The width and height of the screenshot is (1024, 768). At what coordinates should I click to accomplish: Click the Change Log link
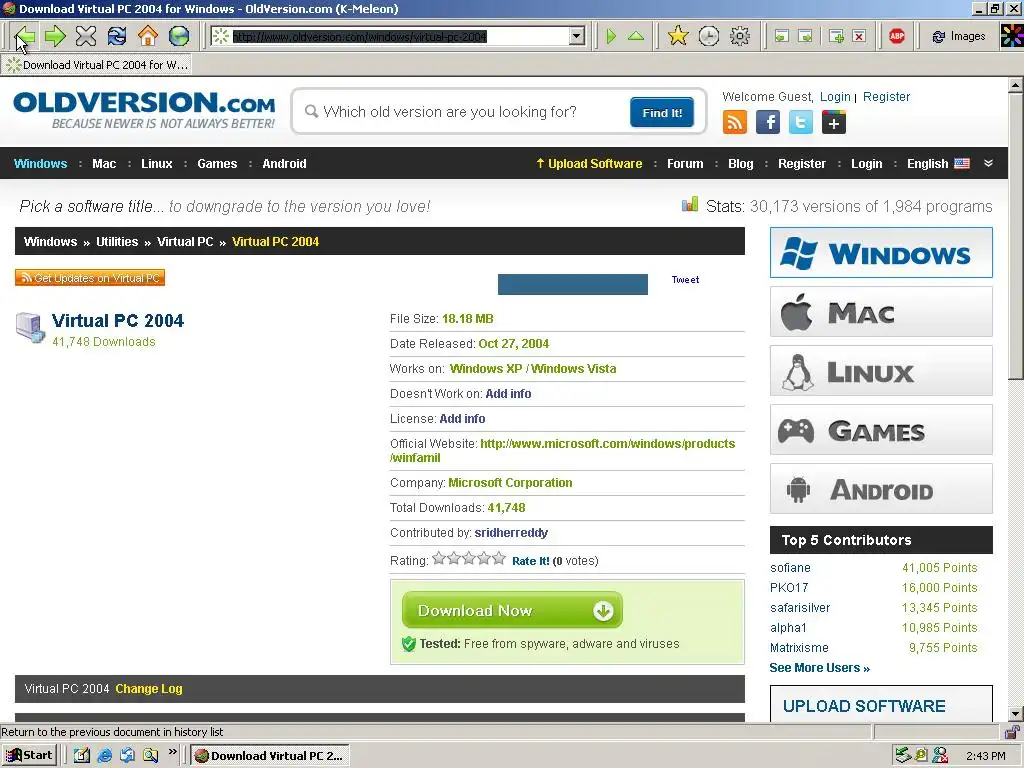[149, 688]
